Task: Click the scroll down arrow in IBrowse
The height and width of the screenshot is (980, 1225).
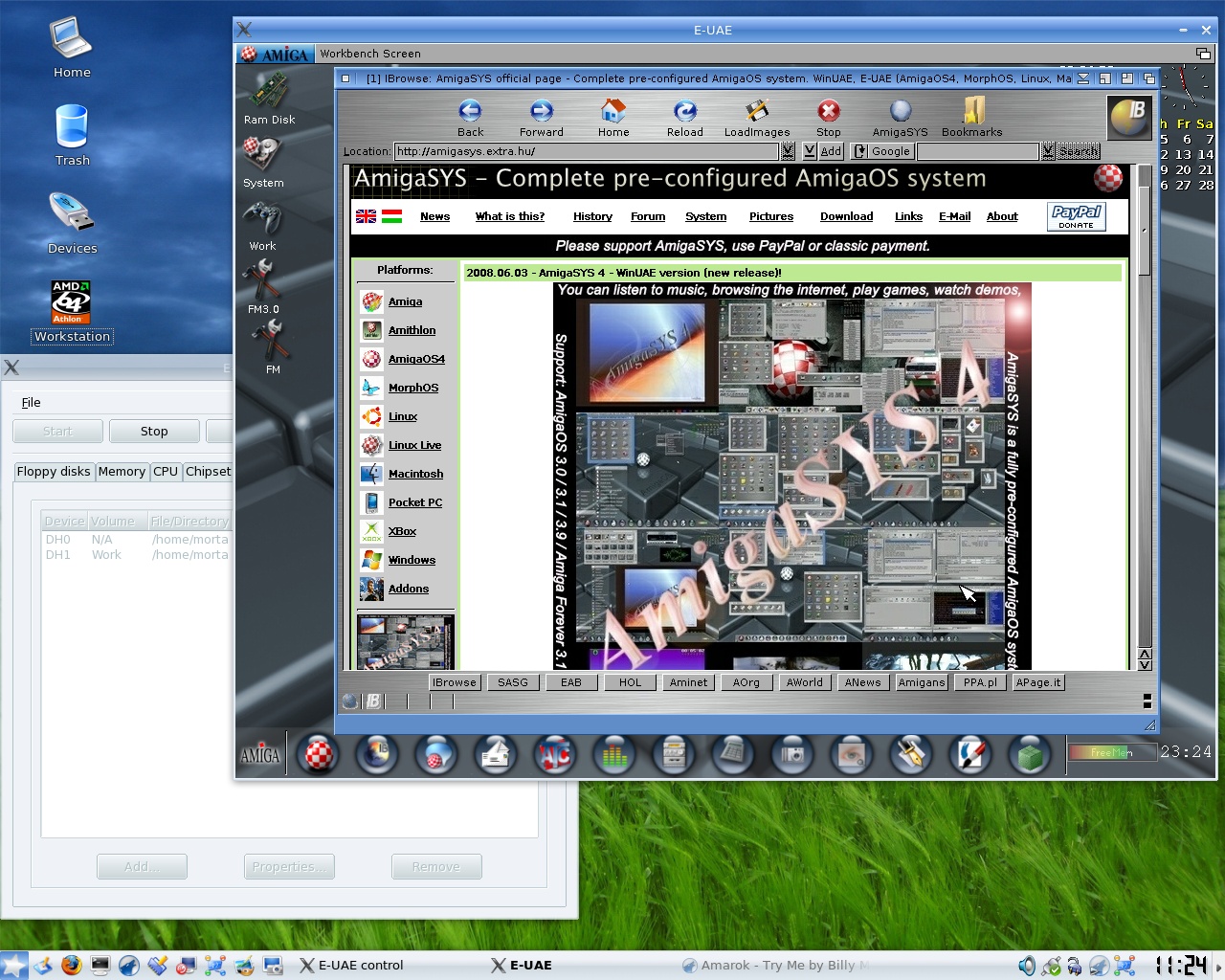Action: (x=1145, y=664)
